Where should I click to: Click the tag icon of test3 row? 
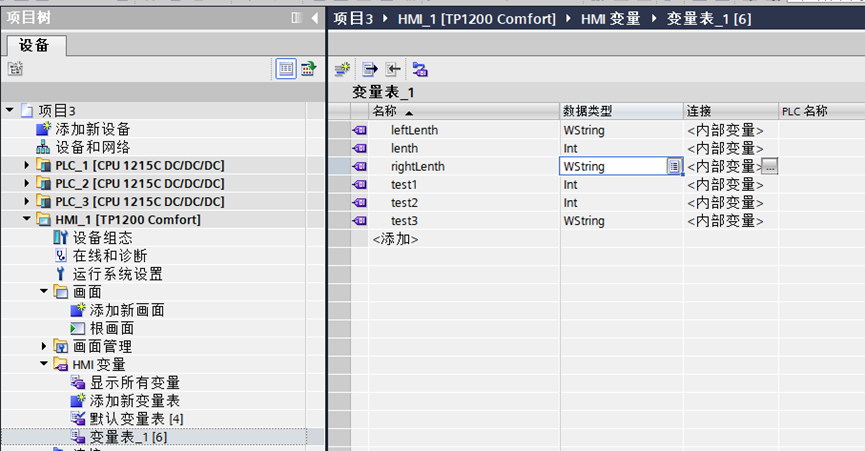tap(360, 221)
